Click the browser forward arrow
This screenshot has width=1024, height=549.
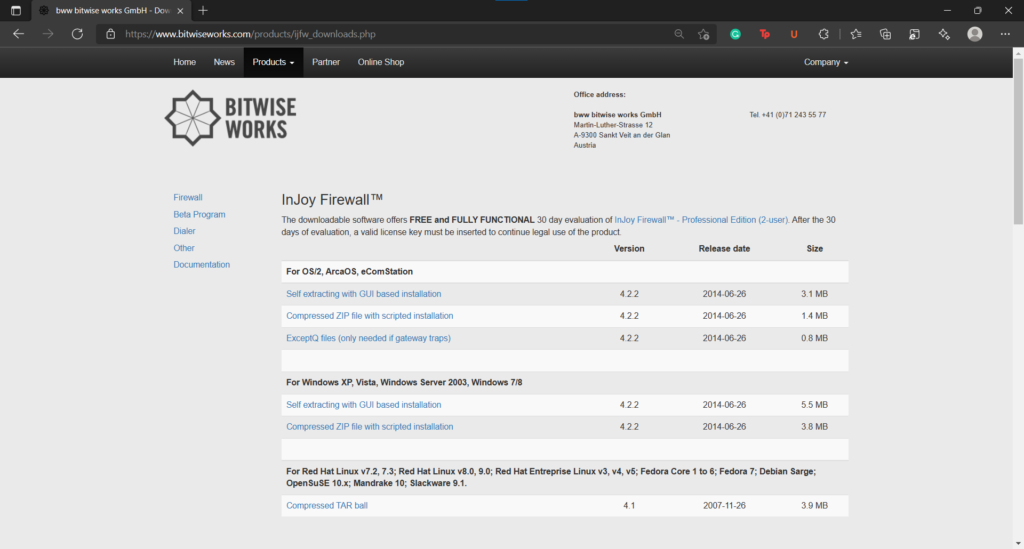[x=48, y=34]
